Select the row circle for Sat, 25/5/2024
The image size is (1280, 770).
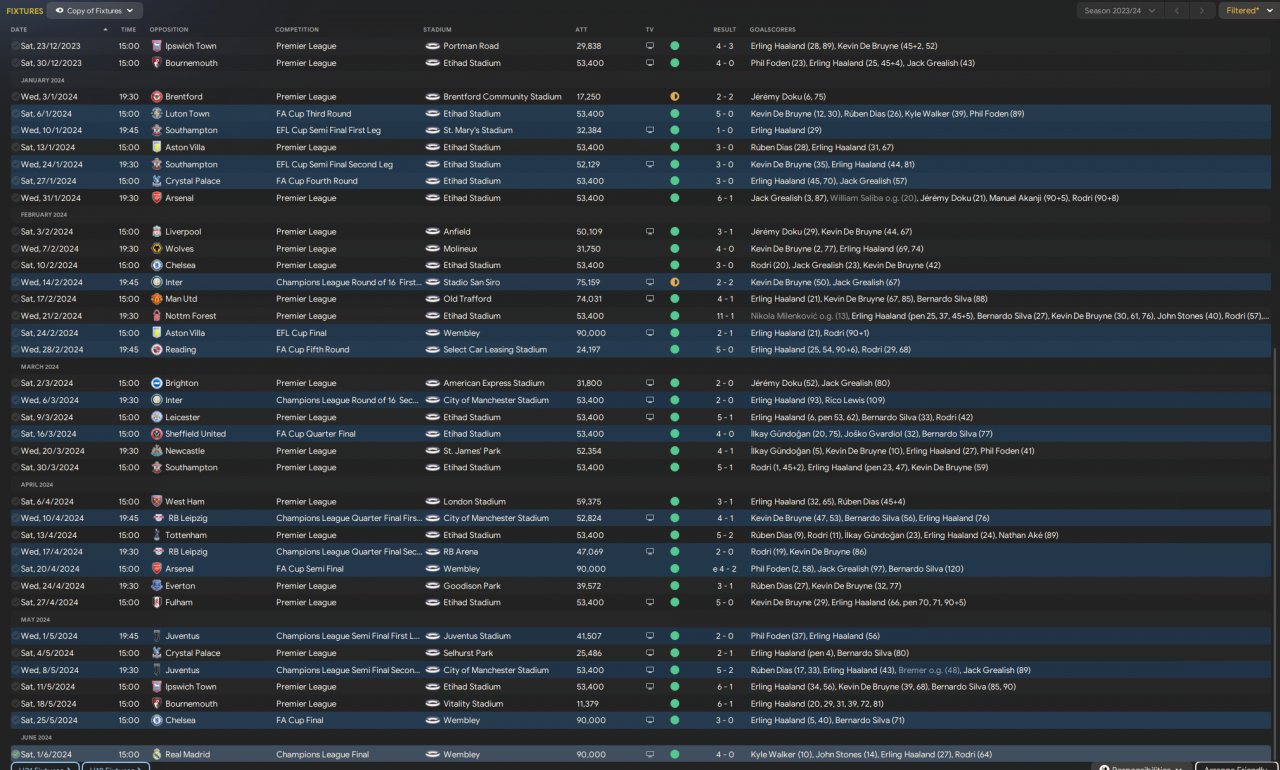[15, 720]
